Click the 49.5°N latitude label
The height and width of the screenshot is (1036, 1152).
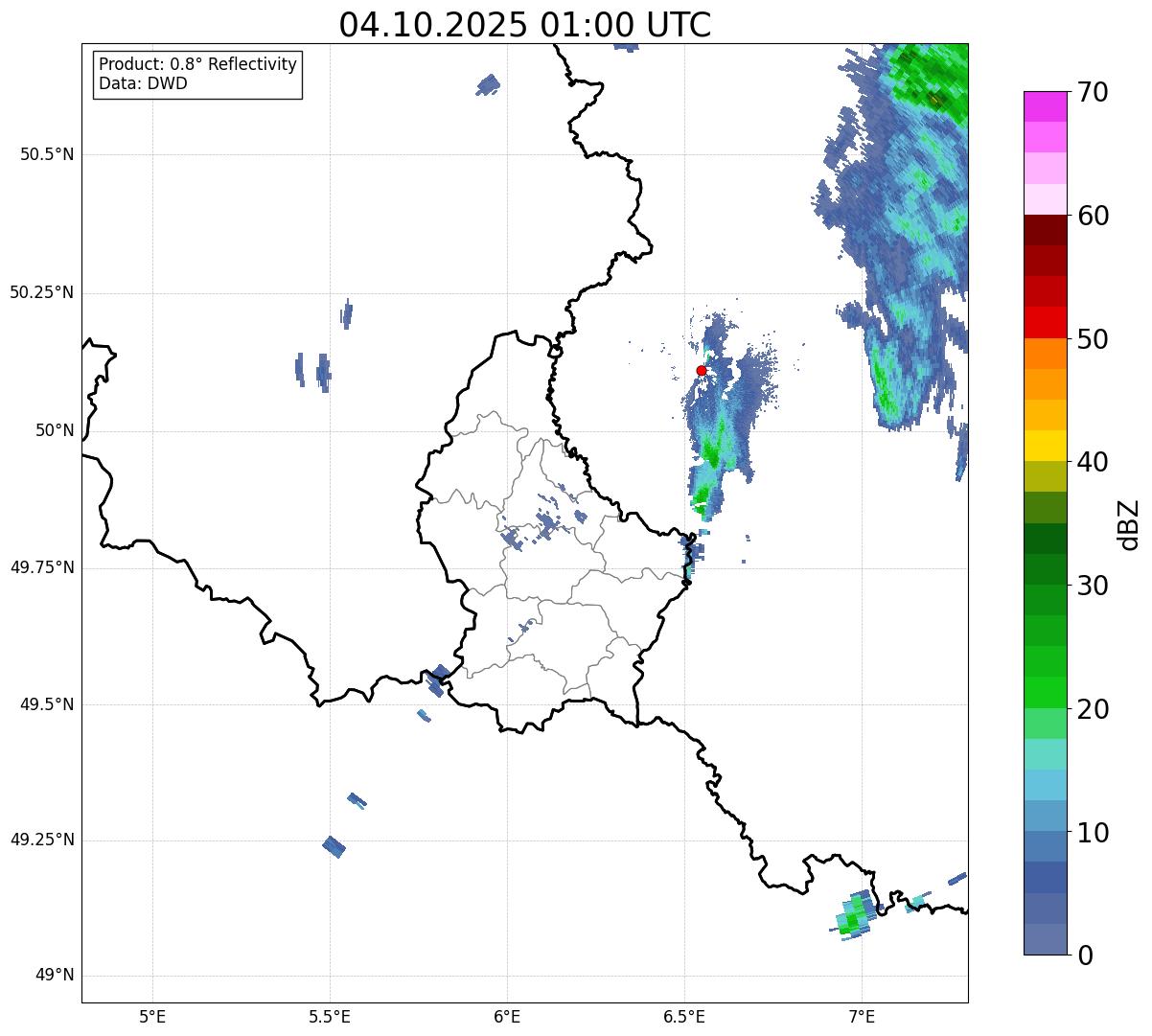pos(47,704)
